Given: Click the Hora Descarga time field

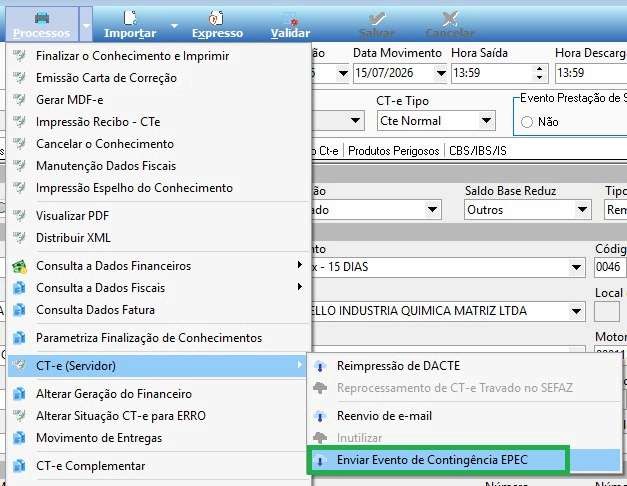Looking at the screenshot, I should [591, 74].
